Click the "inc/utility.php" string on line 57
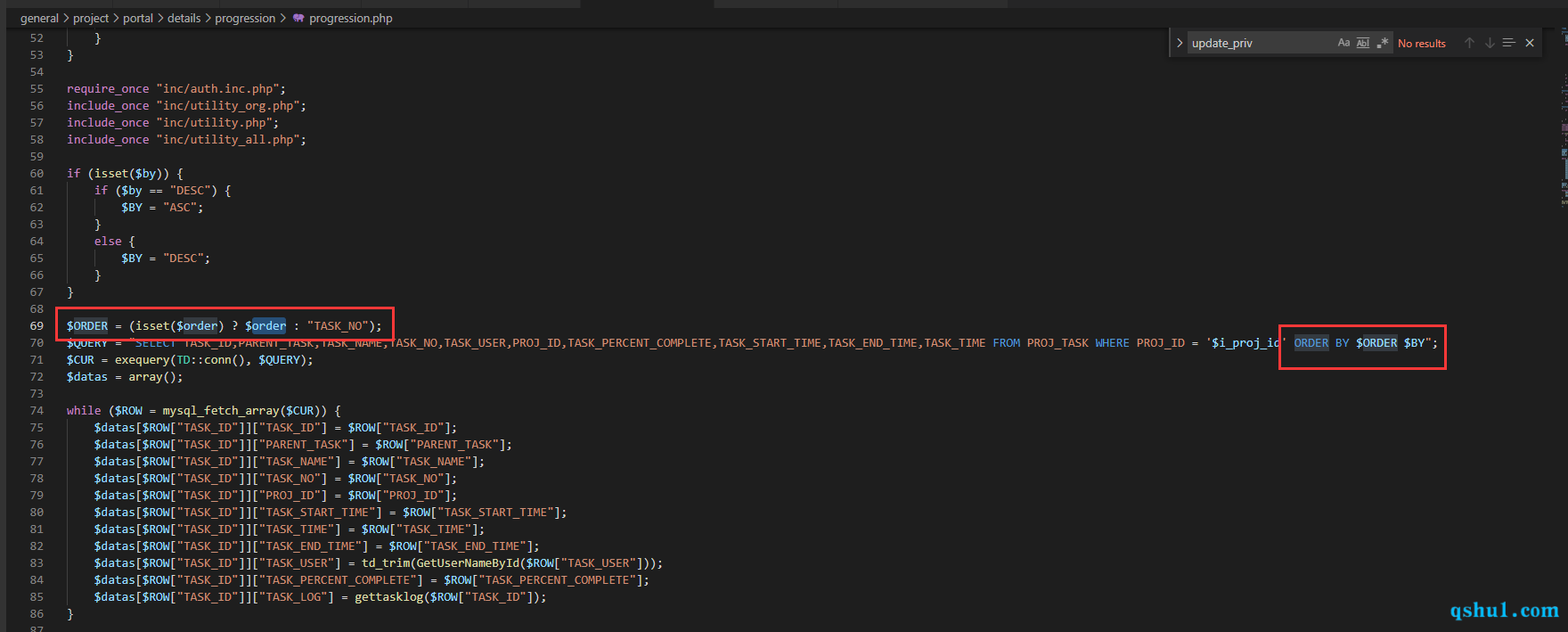The image size is (1568, 632). [x=215, y=122]
